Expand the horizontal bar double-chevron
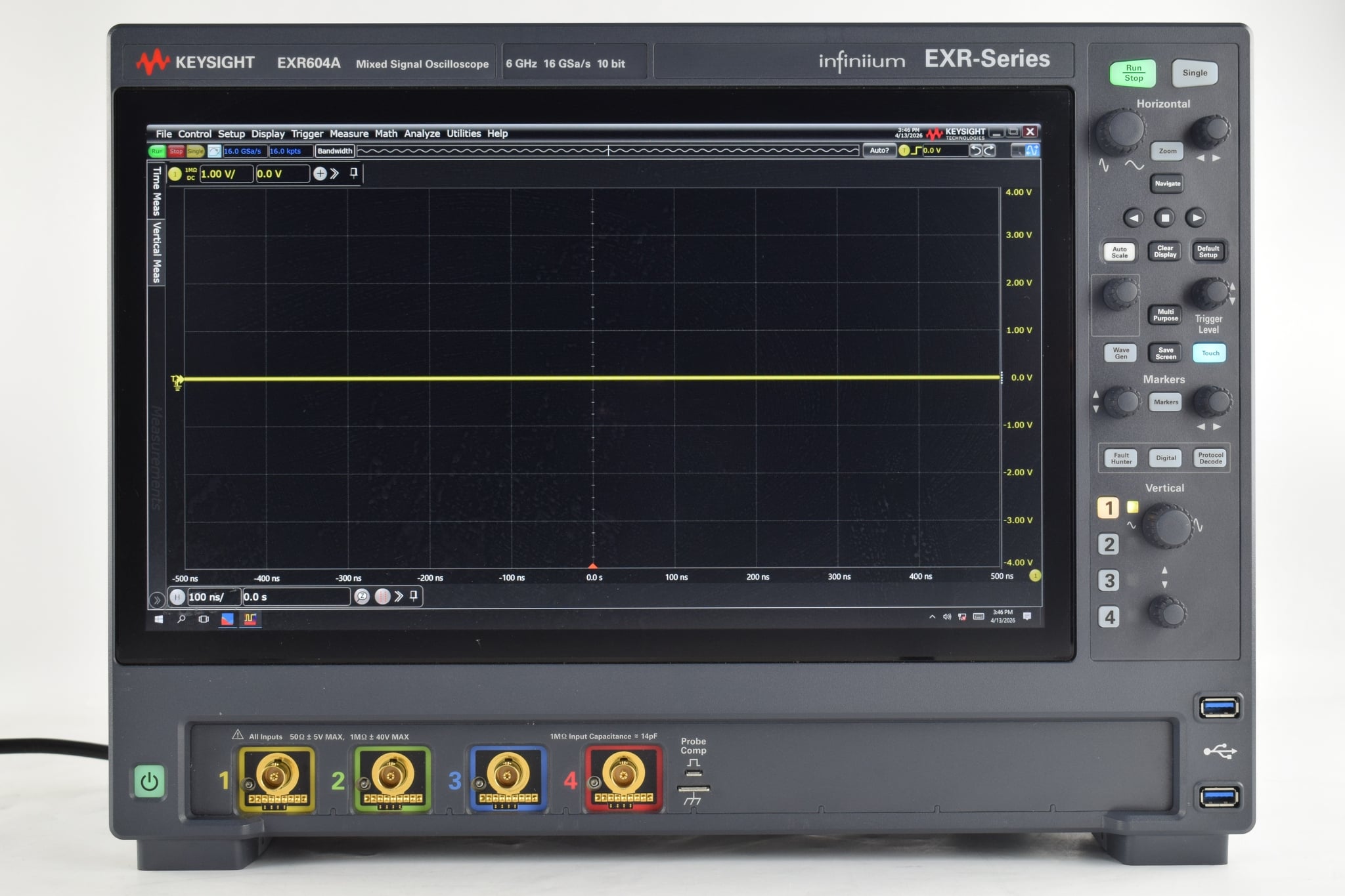 coord(399,596)
